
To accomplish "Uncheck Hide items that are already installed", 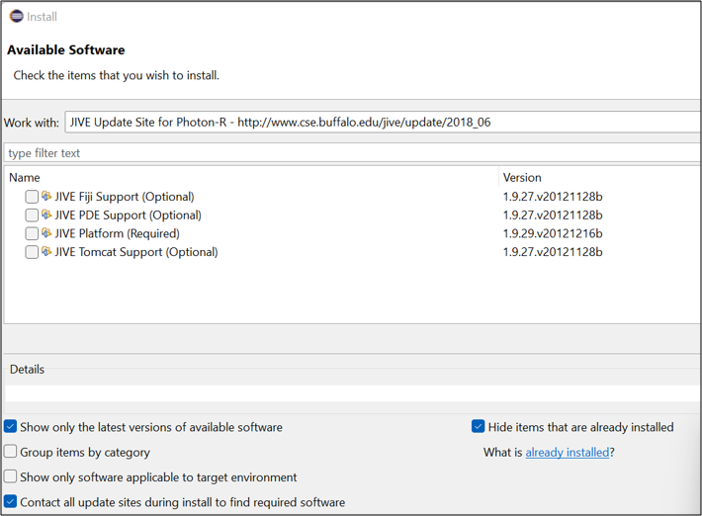I will [x=478, y=427].
